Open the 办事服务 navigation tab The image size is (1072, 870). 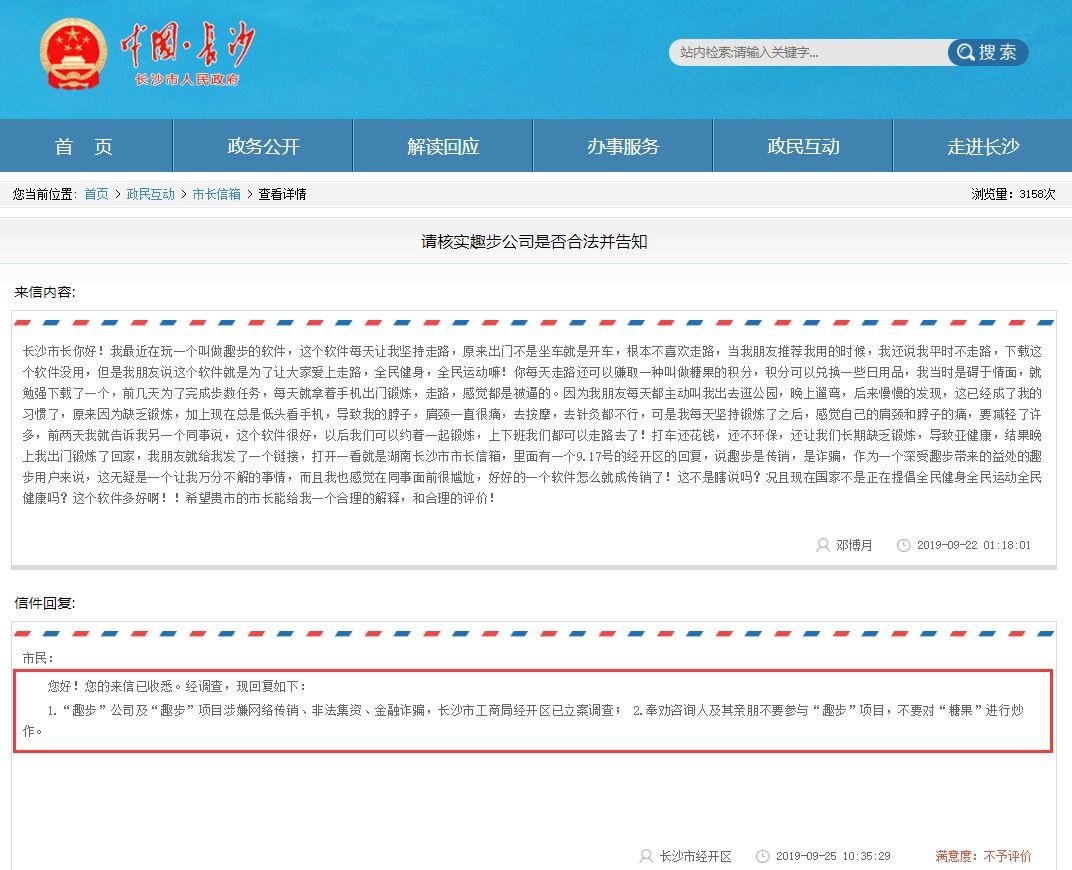pos(623,146)
